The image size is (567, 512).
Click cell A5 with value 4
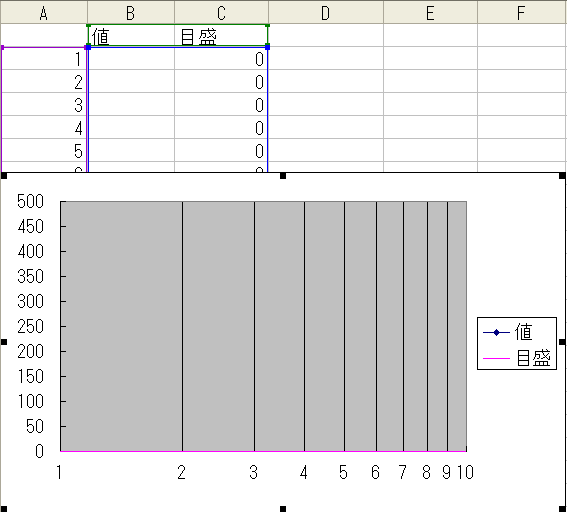44,128
